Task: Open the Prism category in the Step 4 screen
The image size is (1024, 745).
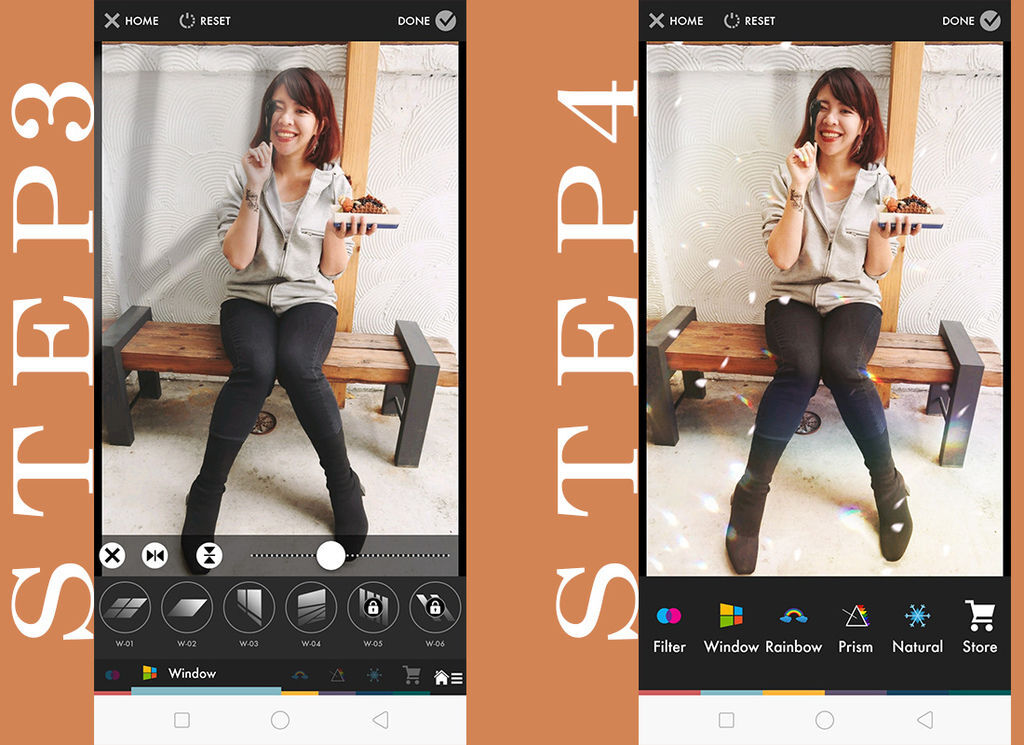Action: pos(856,629)
